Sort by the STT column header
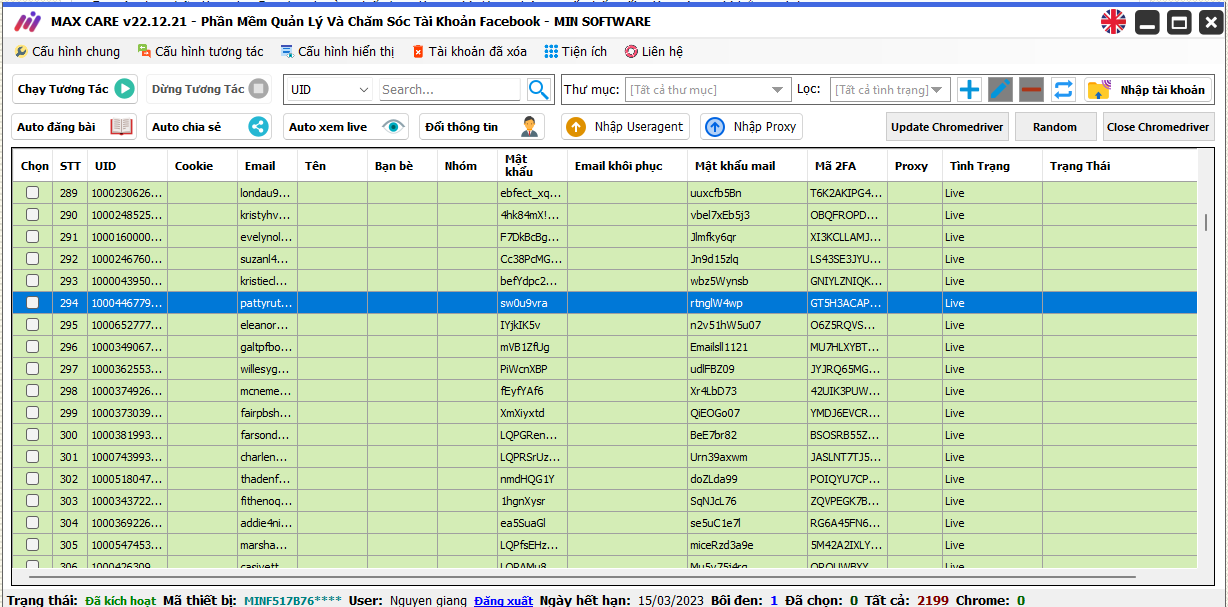The image size is (1228, 607). 70,166
